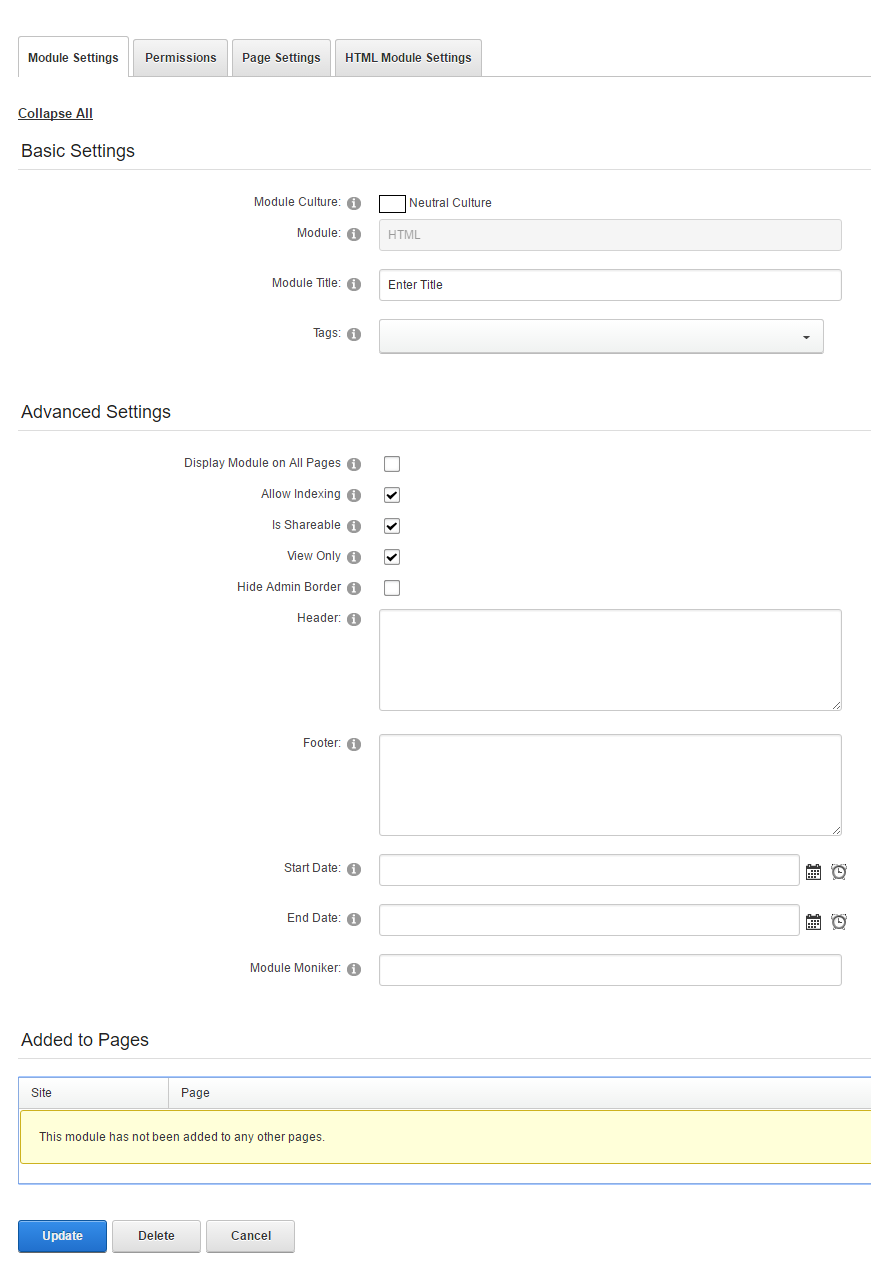This screenshot has height=1269, width=871.
Task: Open the End Date time picker clock
Action: tap(839, 922)
